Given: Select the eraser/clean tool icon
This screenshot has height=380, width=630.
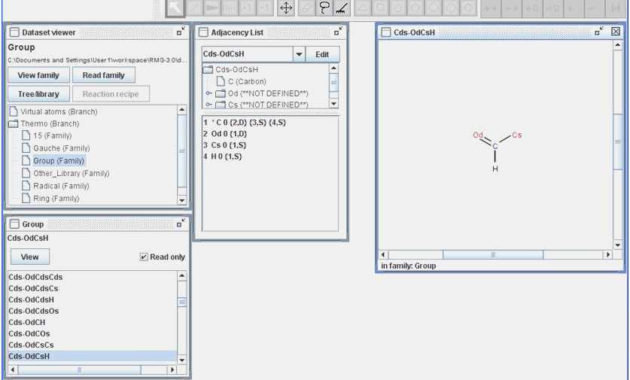Looking at the screenshot, I should tap(342, 8).
